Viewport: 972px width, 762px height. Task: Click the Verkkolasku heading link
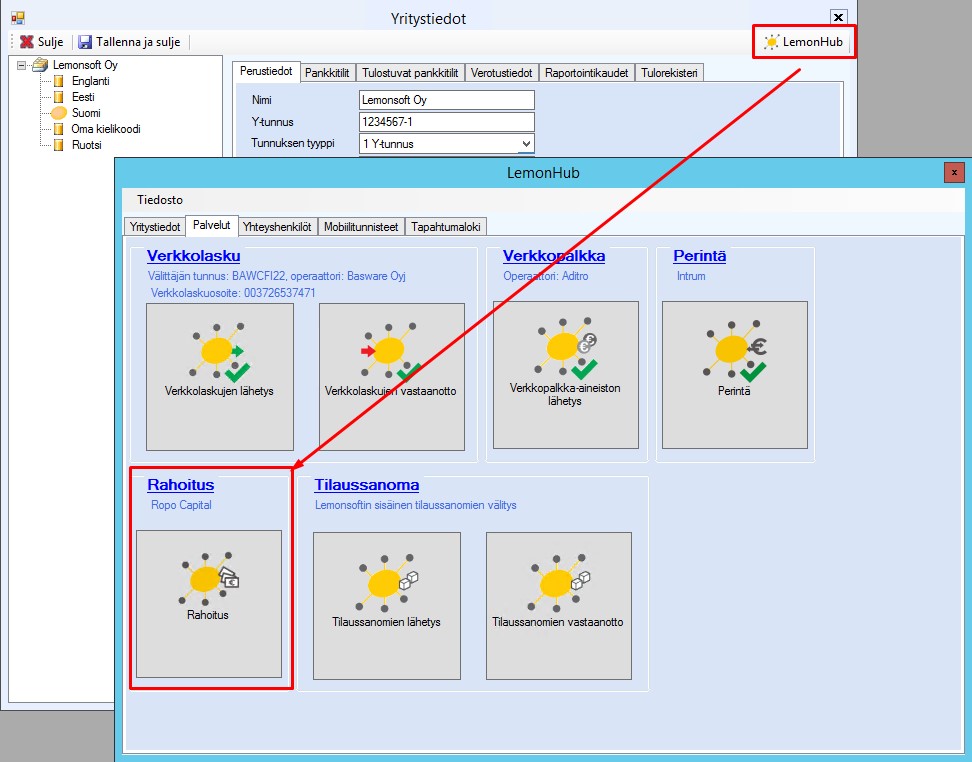click(193, 256)
